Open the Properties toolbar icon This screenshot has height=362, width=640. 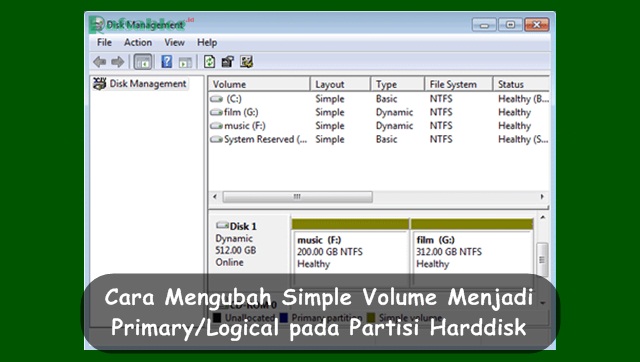point(227,62)
